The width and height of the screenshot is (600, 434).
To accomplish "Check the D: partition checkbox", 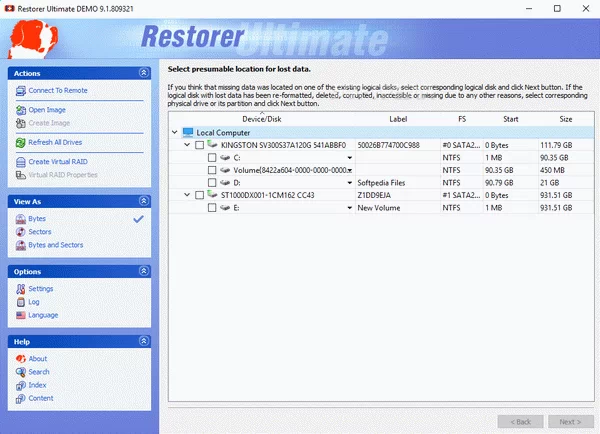I will click(212, 183).
